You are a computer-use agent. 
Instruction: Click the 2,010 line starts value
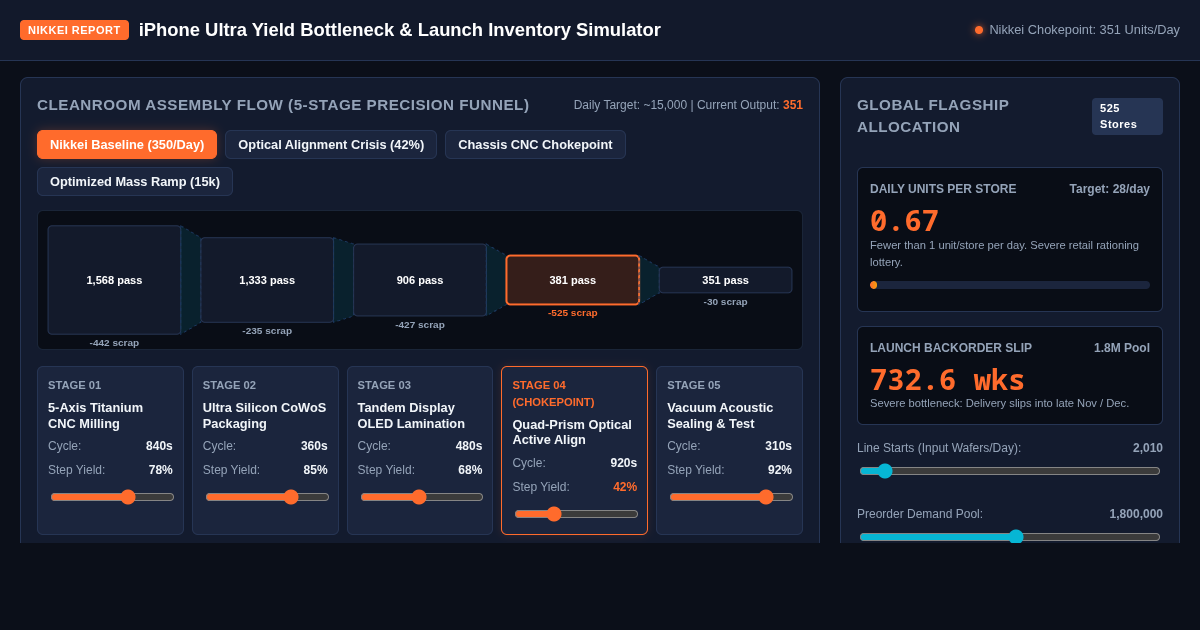1148,448
